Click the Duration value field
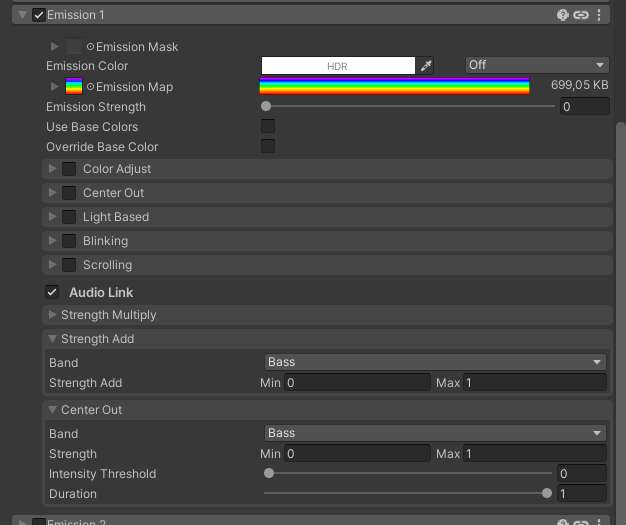Viewport: 626px width, 525px height. pos(582,494)
